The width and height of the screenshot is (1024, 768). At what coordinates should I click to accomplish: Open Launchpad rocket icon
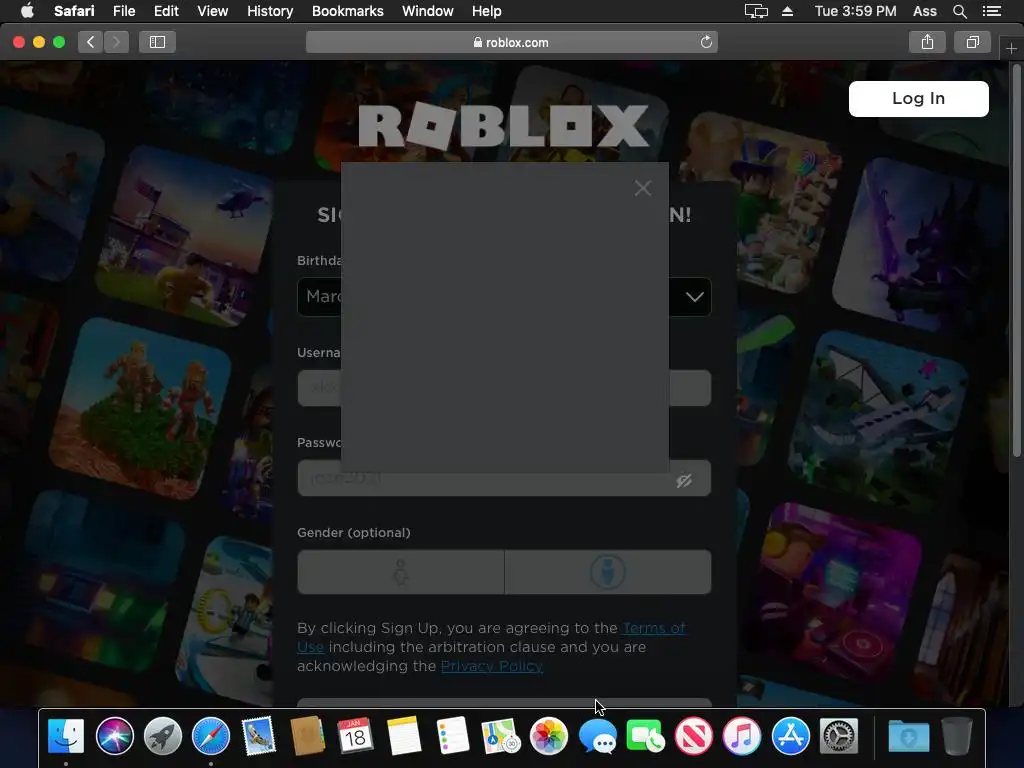tap(163, 736)
